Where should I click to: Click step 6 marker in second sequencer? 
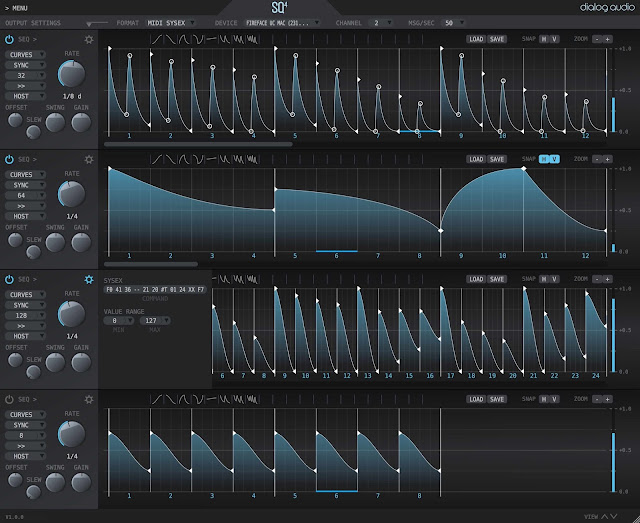[336, 256]
